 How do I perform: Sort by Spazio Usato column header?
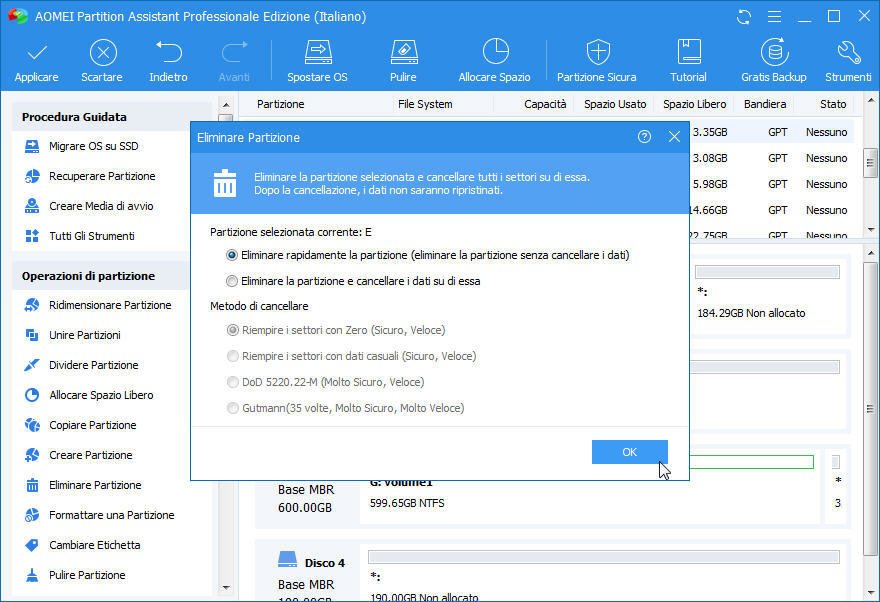(x=615, y=104)
